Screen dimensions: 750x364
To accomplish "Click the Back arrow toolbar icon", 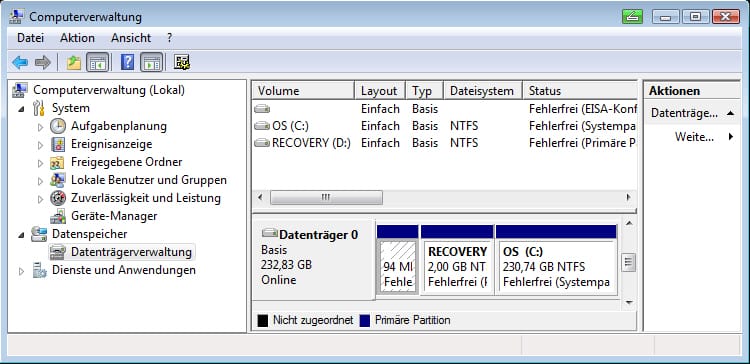I will coord(20,62).
